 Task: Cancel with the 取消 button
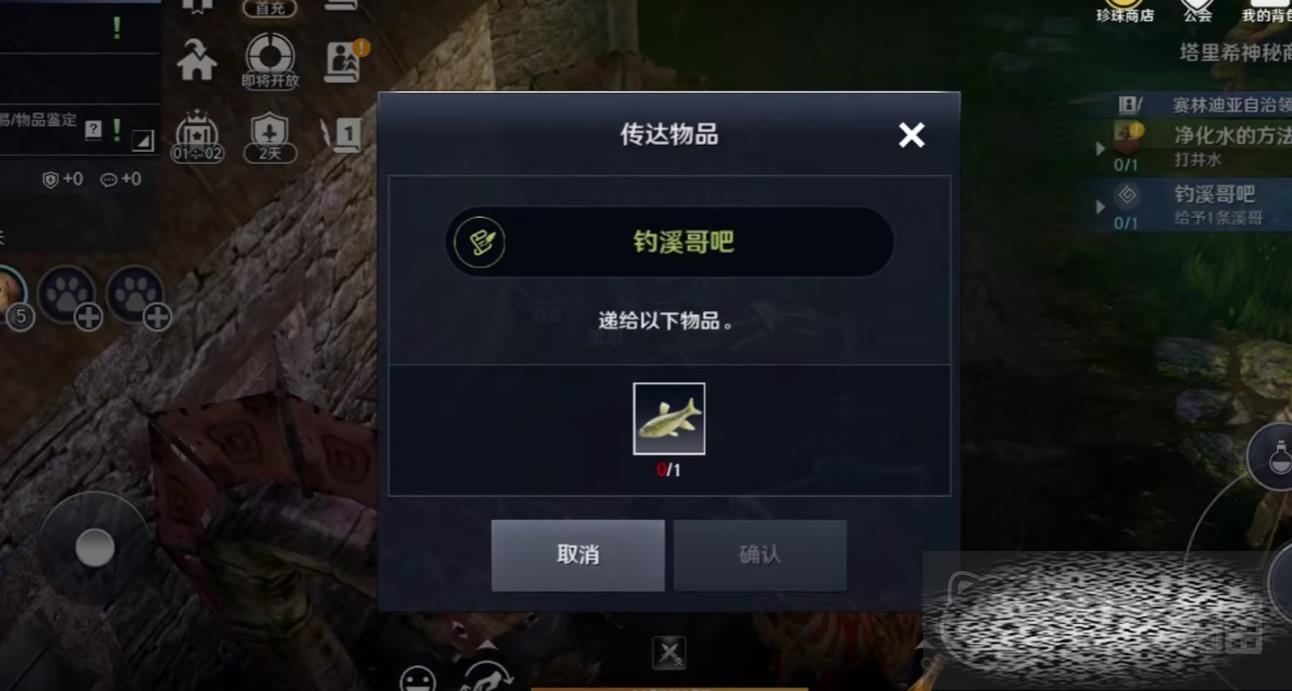pos(578,555)
